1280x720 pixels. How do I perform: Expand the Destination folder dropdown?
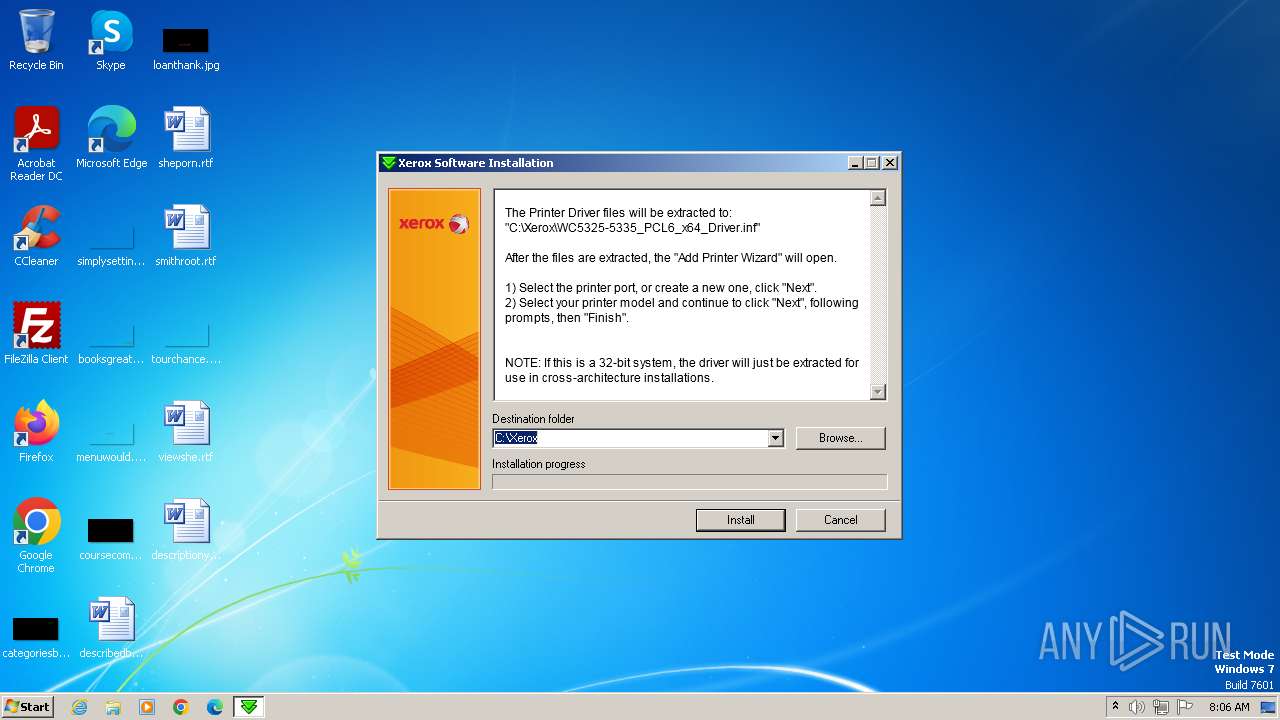[x=775, y=438]
